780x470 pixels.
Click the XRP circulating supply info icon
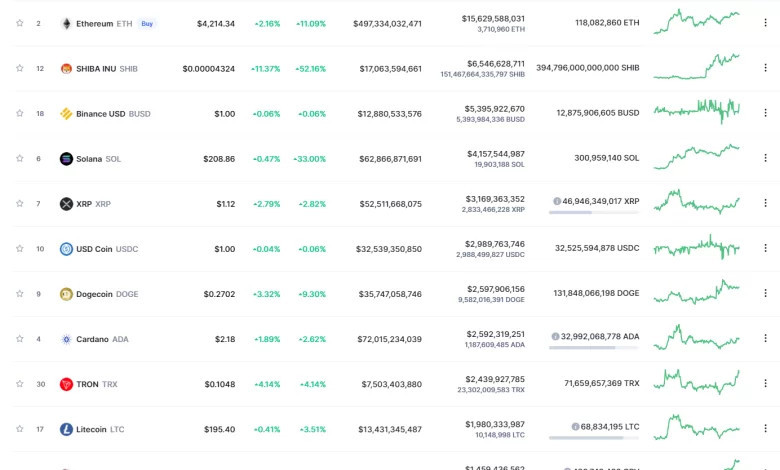click(557, 201)
